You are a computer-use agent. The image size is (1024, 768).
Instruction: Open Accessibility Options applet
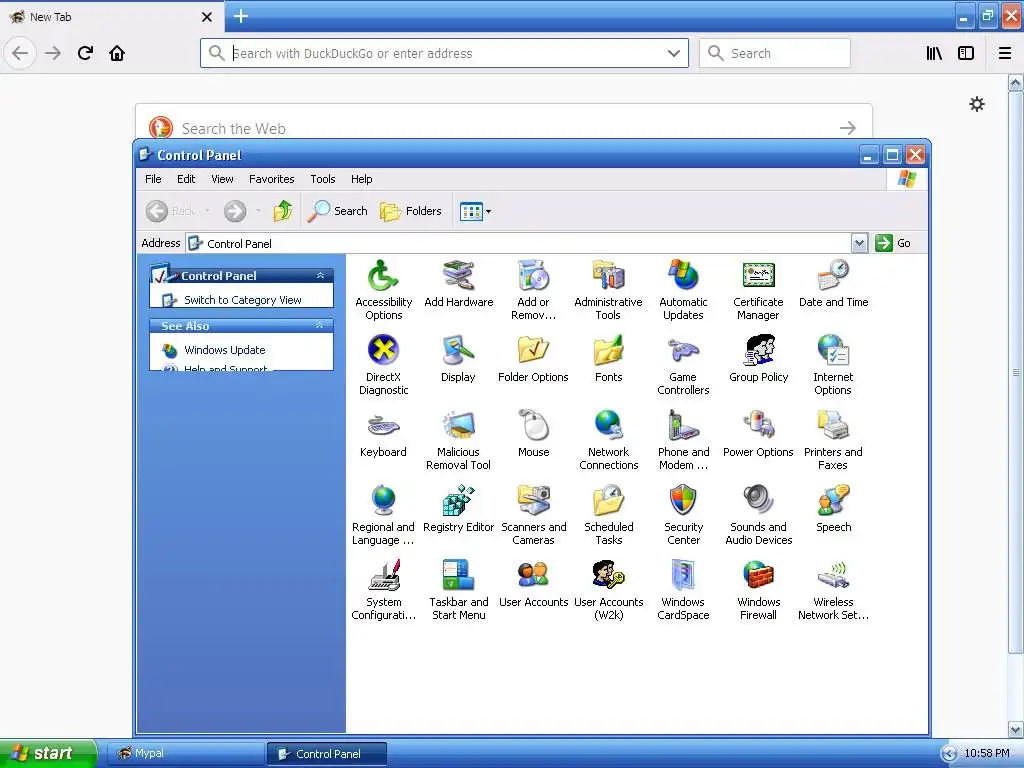(383, 290)
